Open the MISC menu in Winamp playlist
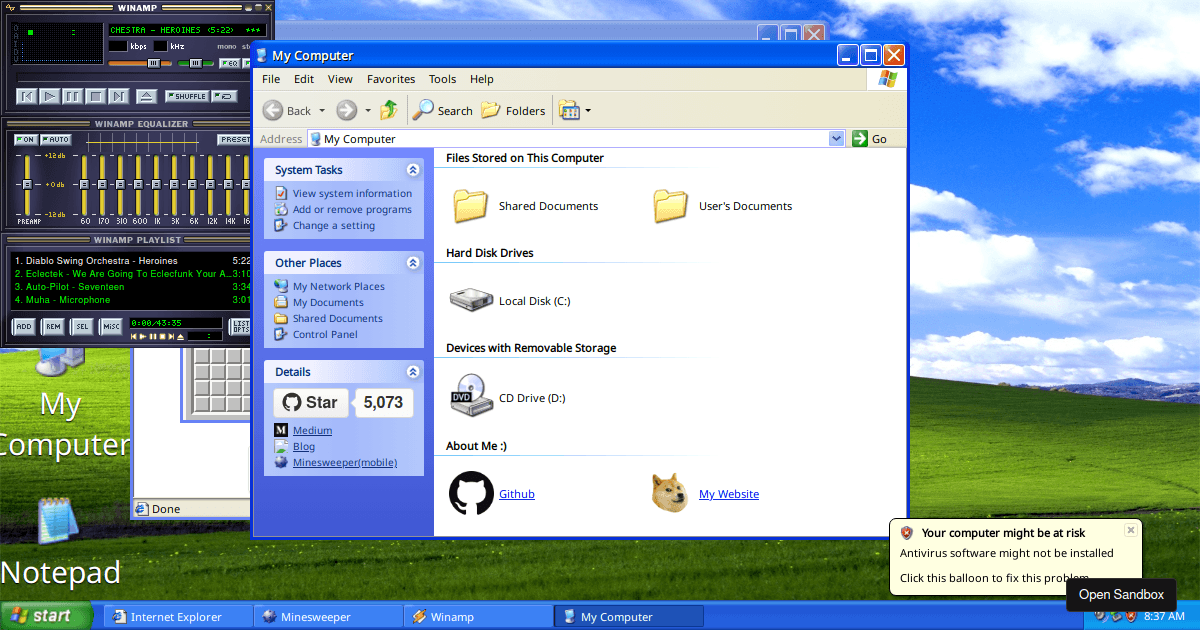 112,327
